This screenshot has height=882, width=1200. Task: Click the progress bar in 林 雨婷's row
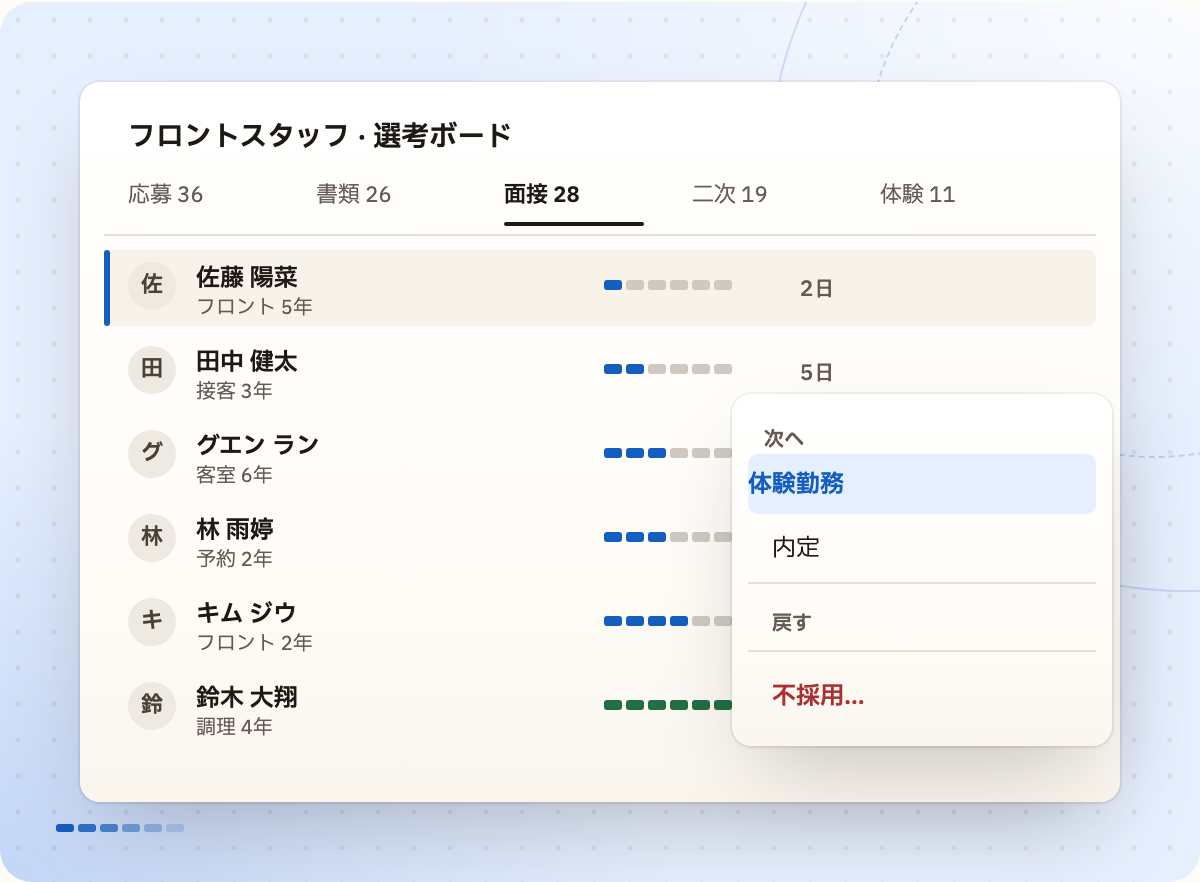(x=668, y=537)
